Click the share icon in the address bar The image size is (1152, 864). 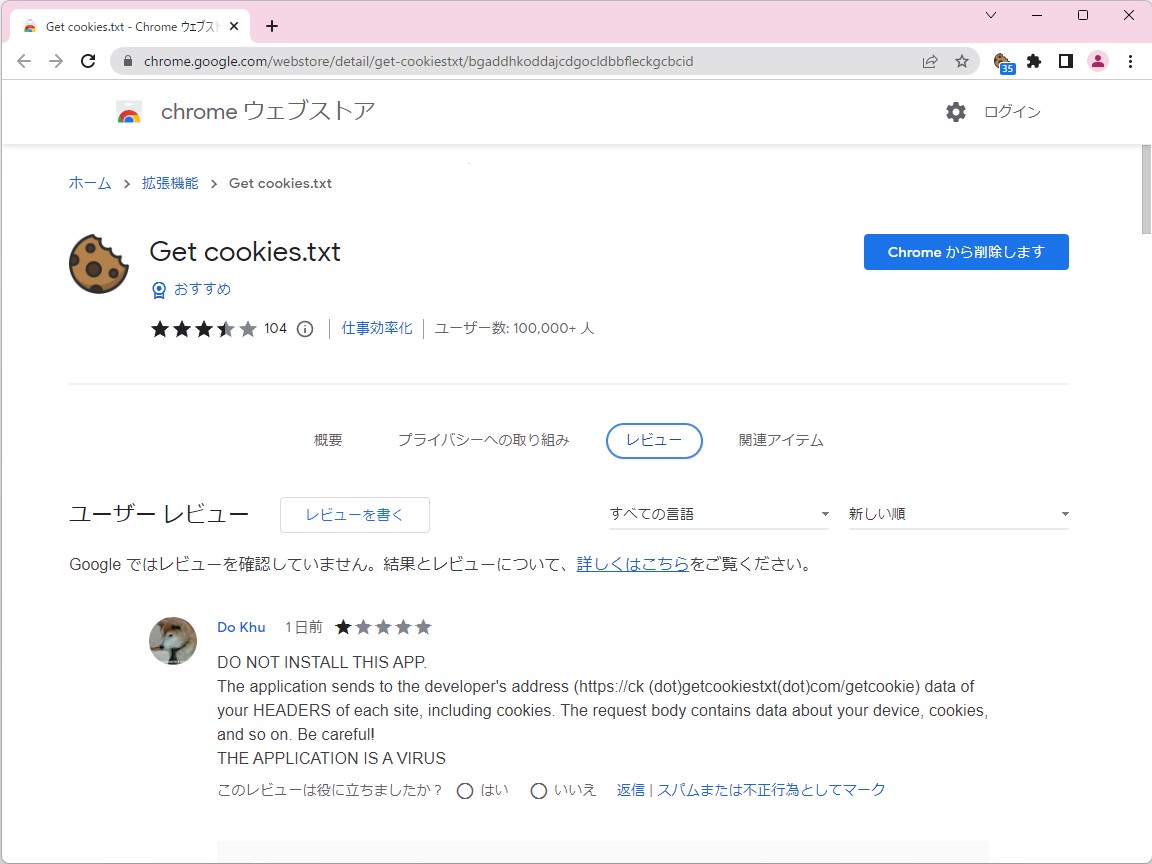pyautogui.click(x=929, y=61)
